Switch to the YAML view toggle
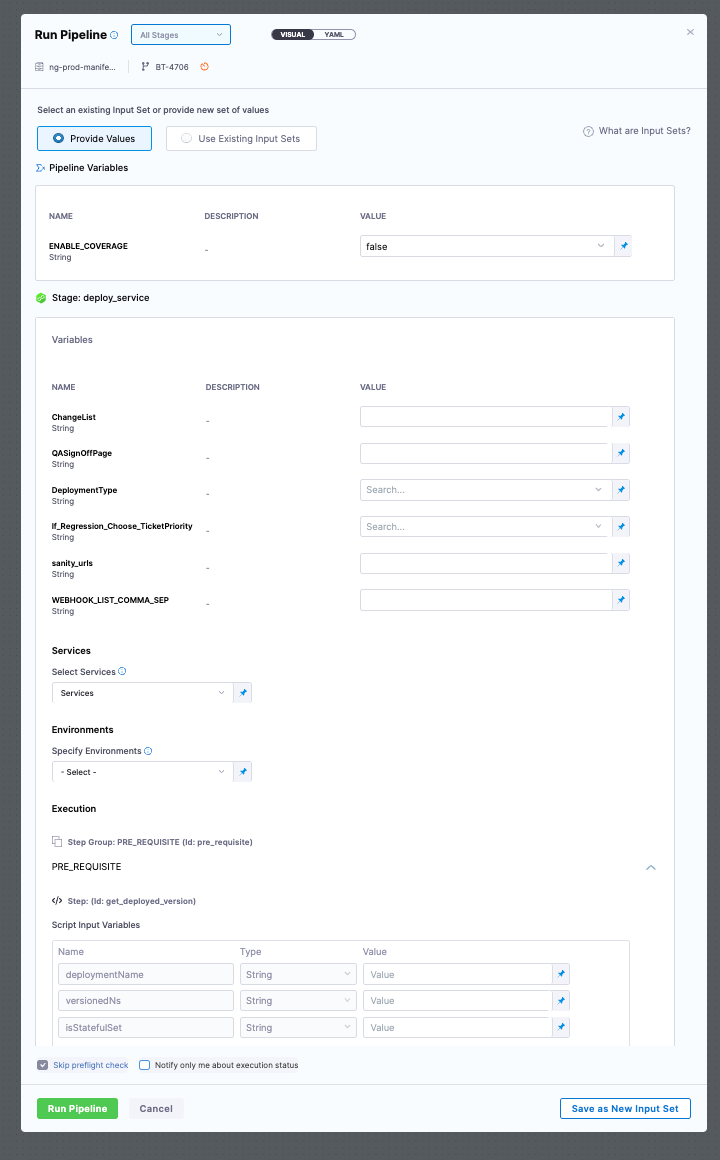 [x=334, y=35]
